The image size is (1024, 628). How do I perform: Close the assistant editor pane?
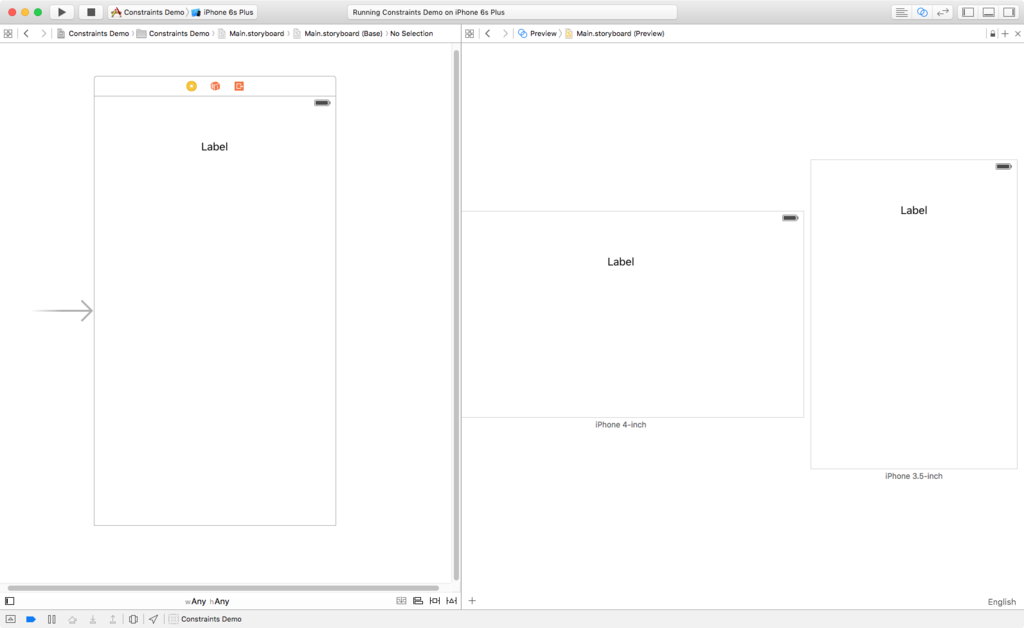coord(1017,33)
